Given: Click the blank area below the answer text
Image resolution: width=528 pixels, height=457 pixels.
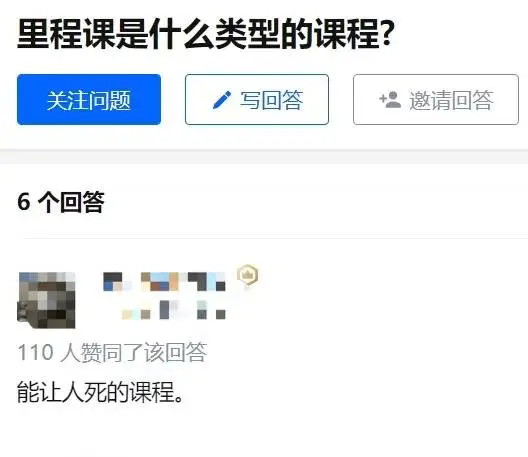Looking at the screenshot, I should tap(264, 433).
